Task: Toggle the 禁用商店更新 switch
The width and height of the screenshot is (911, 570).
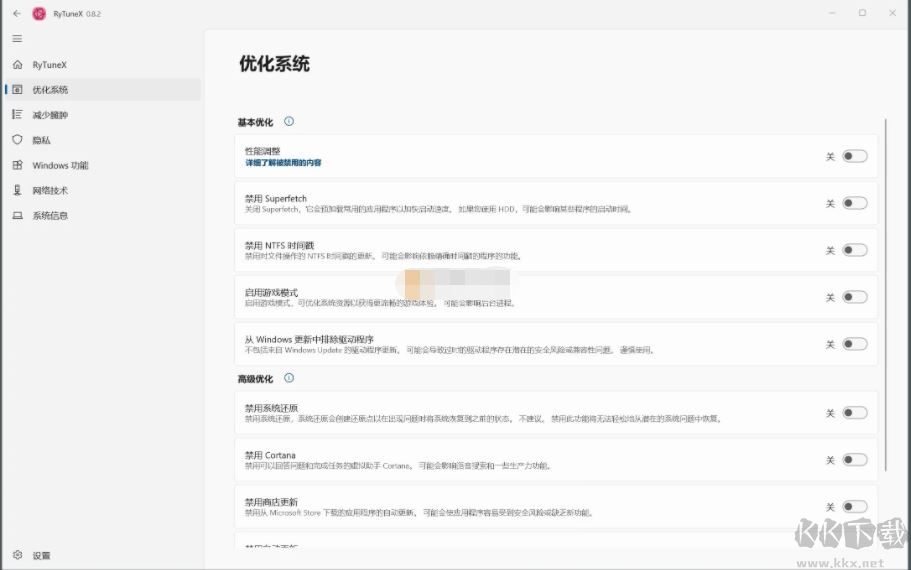Action: [855, 507]
